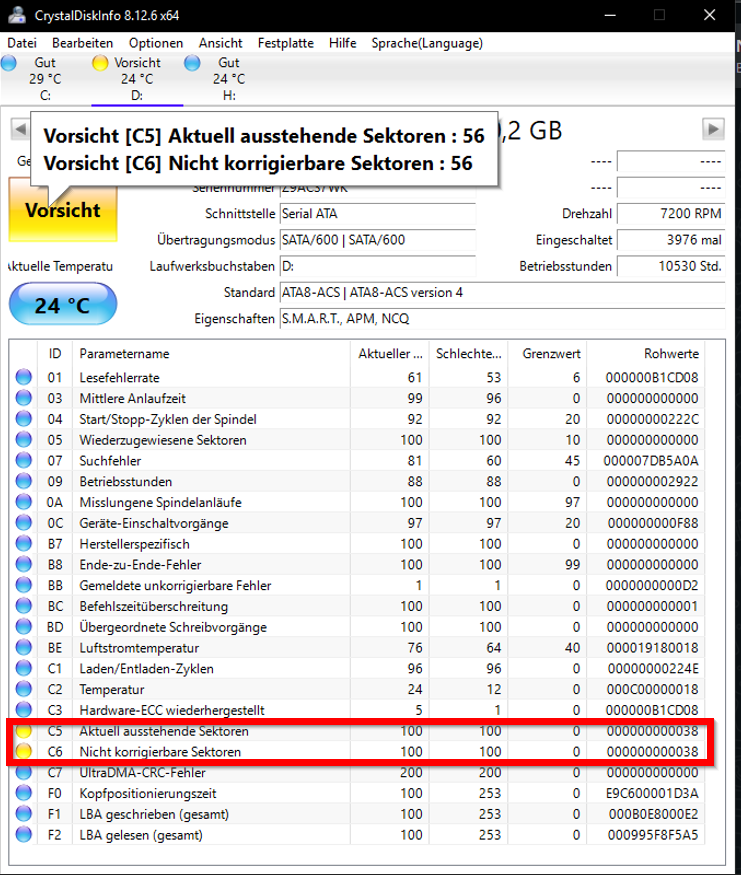Screen dimensions: 741x875
Task: Click the status icon of Kopfpositionierungszeit row
Action: pyautogui.click(x=23, y=793)
